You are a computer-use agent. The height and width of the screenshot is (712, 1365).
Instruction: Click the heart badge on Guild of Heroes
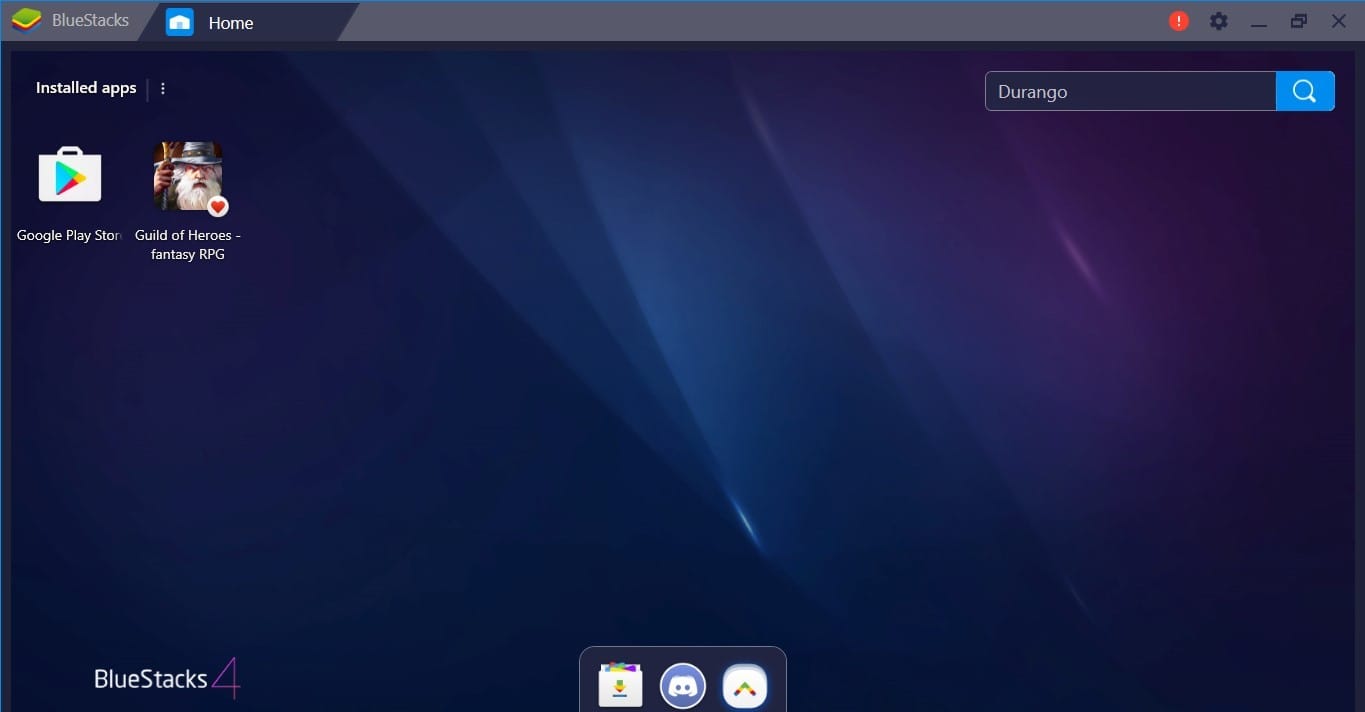point(218,207)
